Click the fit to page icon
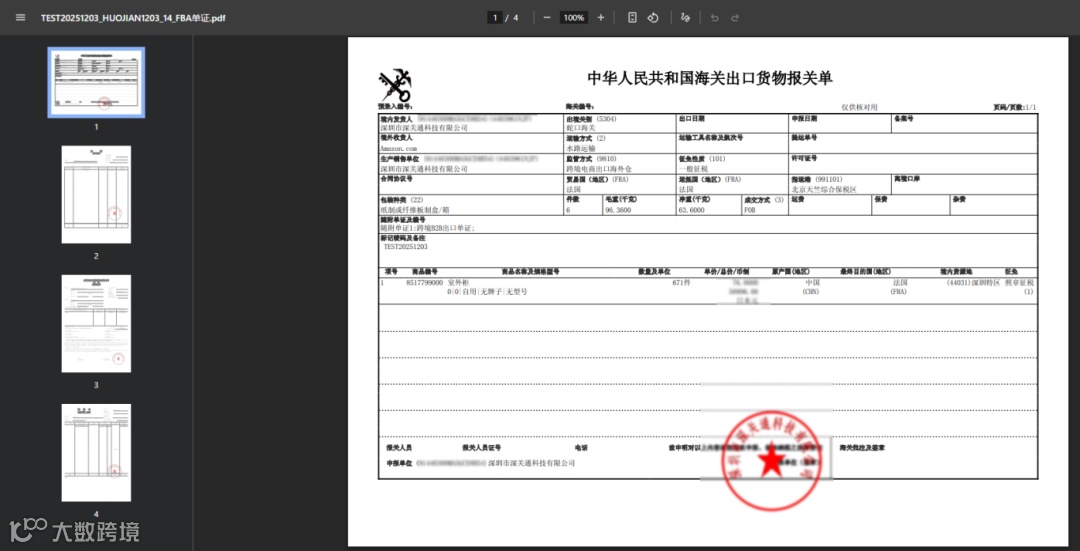Screen dimensions: 1080x551 coord(632,18)
